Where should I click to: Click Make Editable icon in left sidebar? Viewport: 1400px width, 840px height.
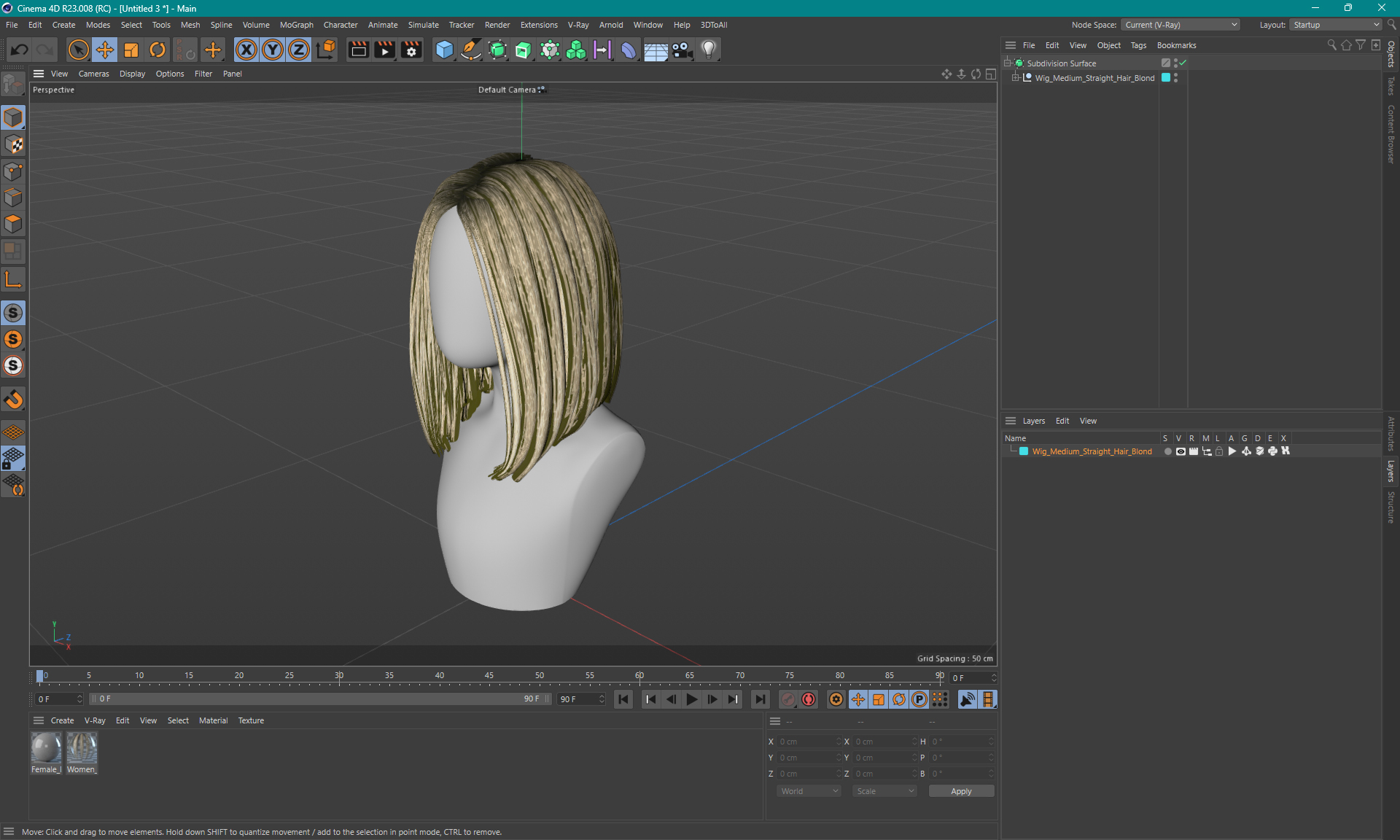coord(13,85)
